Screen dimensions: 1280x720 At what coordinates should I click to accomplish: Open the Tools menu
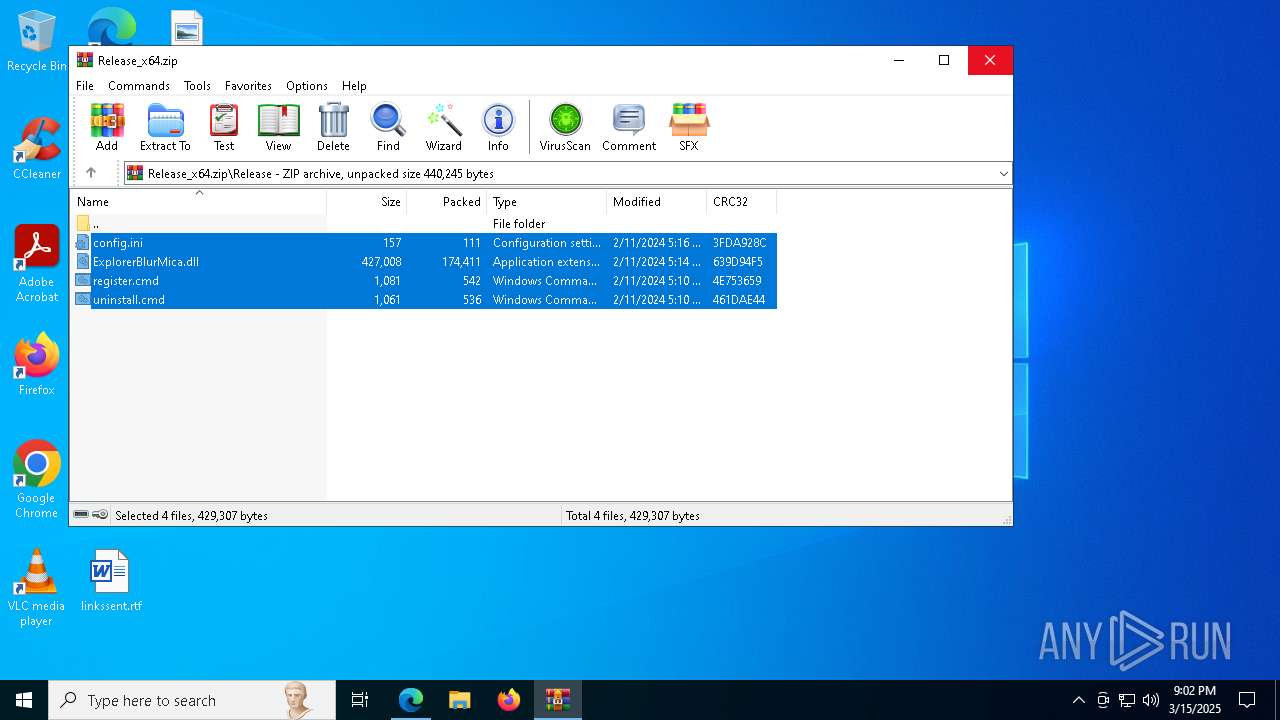click(x=197, y=86)
